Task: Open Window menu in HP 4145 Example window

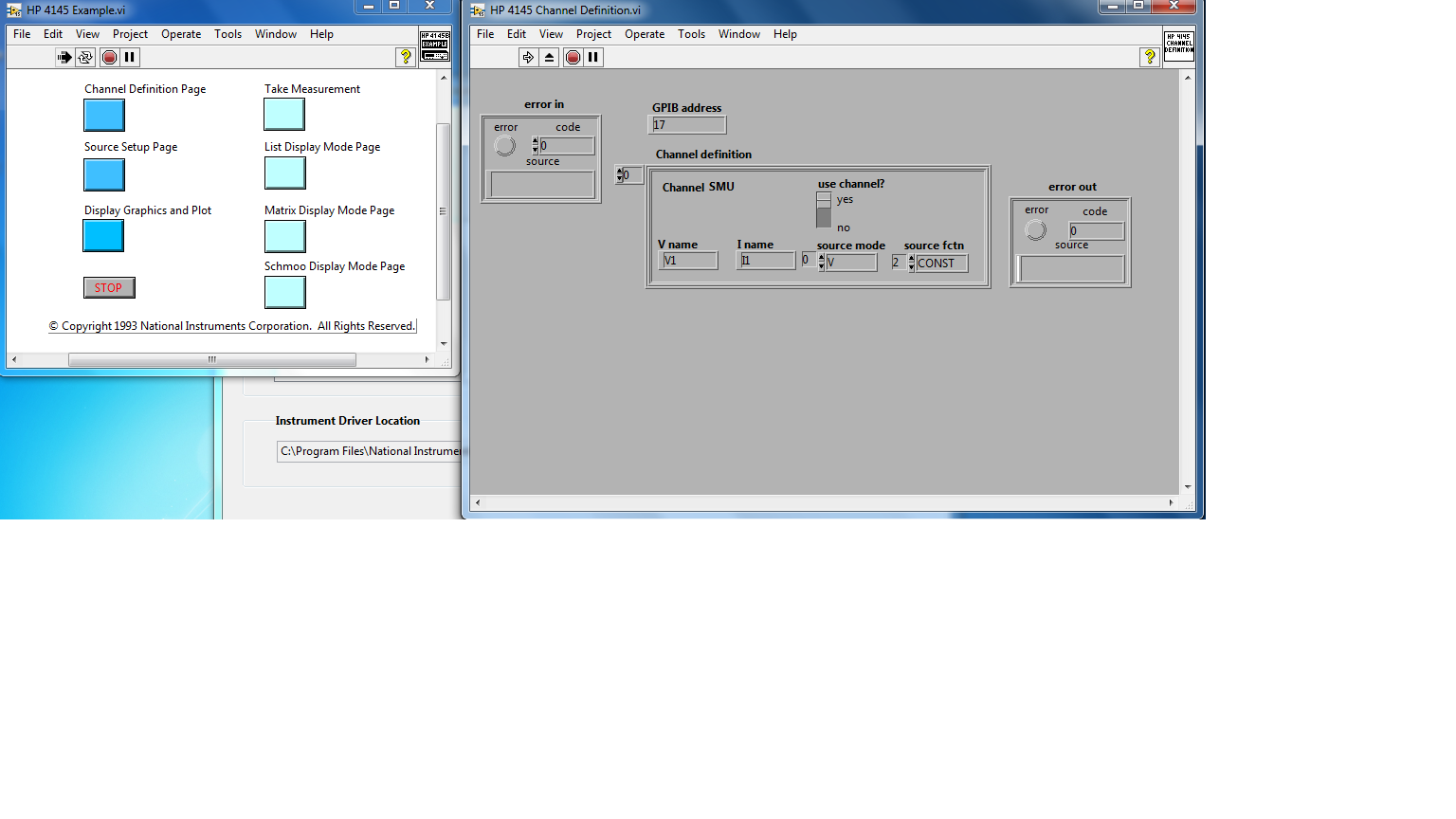Action: tap(276, 34)
